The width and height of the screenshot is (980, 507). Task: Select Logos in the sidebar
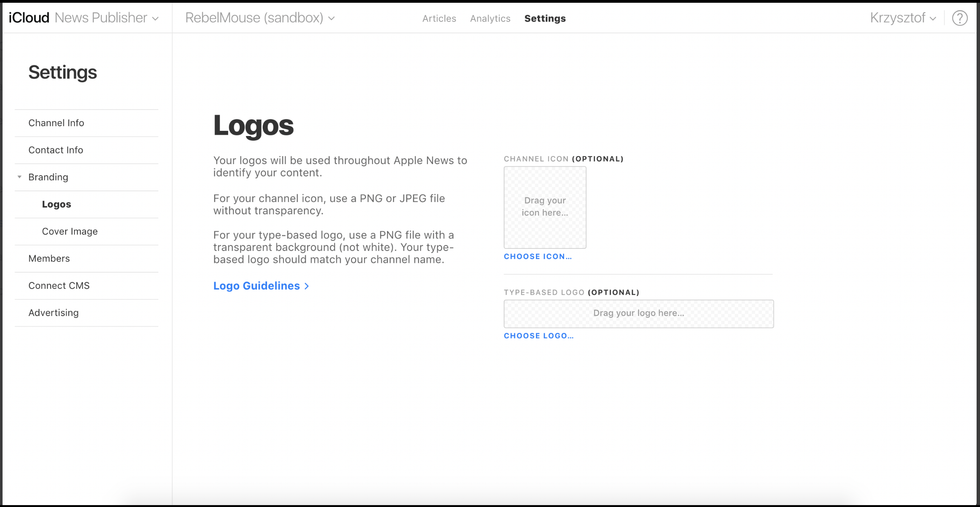pyautogui.click(x=56, y=204)
